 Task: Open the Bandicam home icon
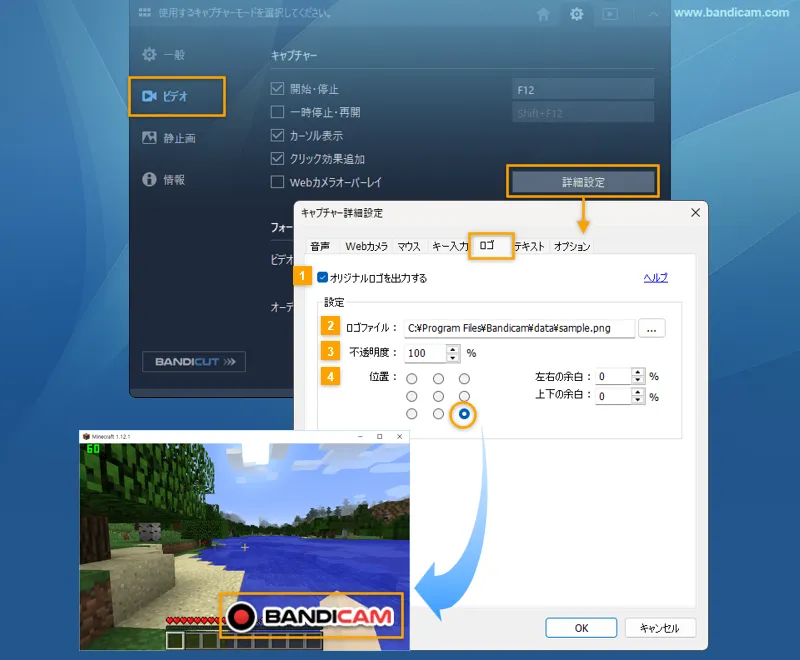point(543,14)
